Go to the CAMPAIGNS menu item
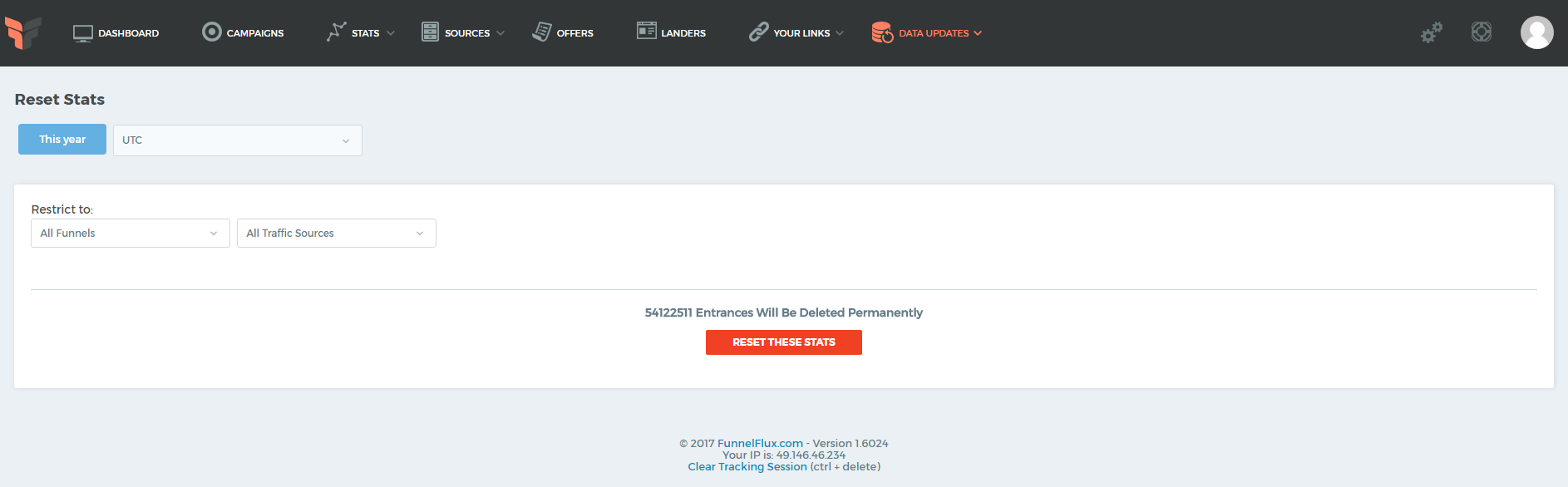The image size is (1568, 487). tap(255, 33)
